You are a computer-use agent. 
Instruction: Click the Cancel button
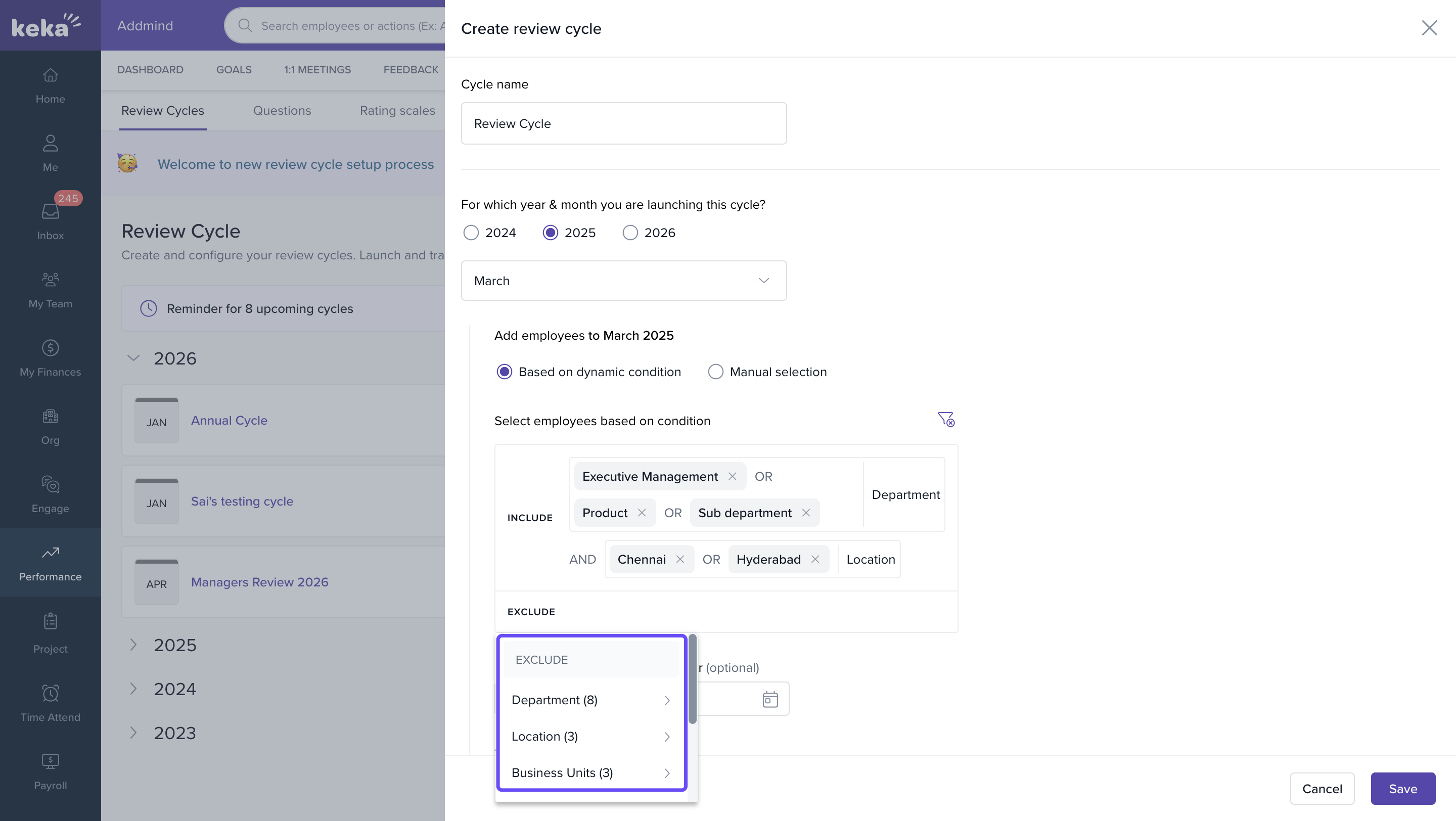1322,788
